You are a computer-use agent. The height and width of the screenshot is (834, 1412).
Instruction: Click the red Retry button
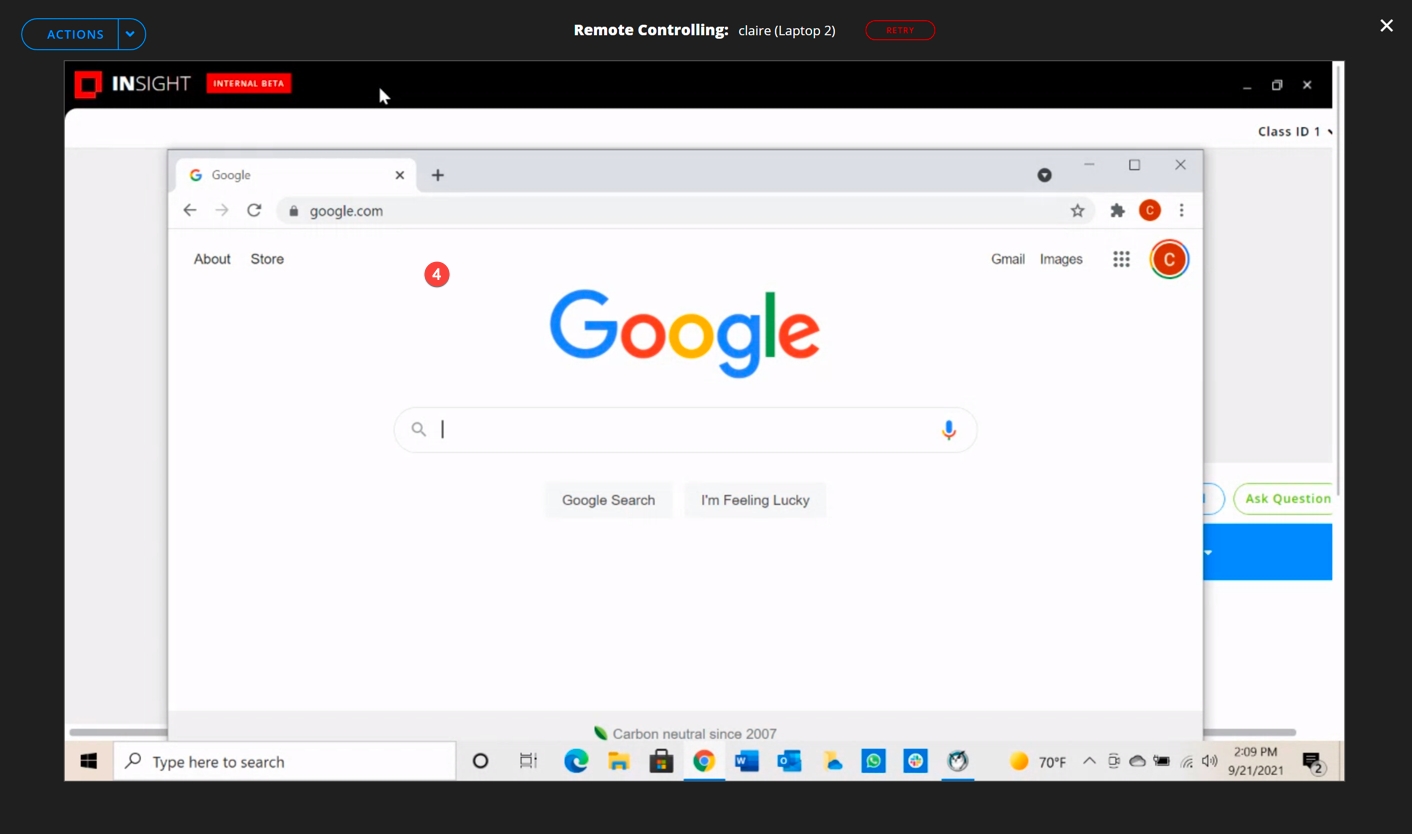point(900,30)
